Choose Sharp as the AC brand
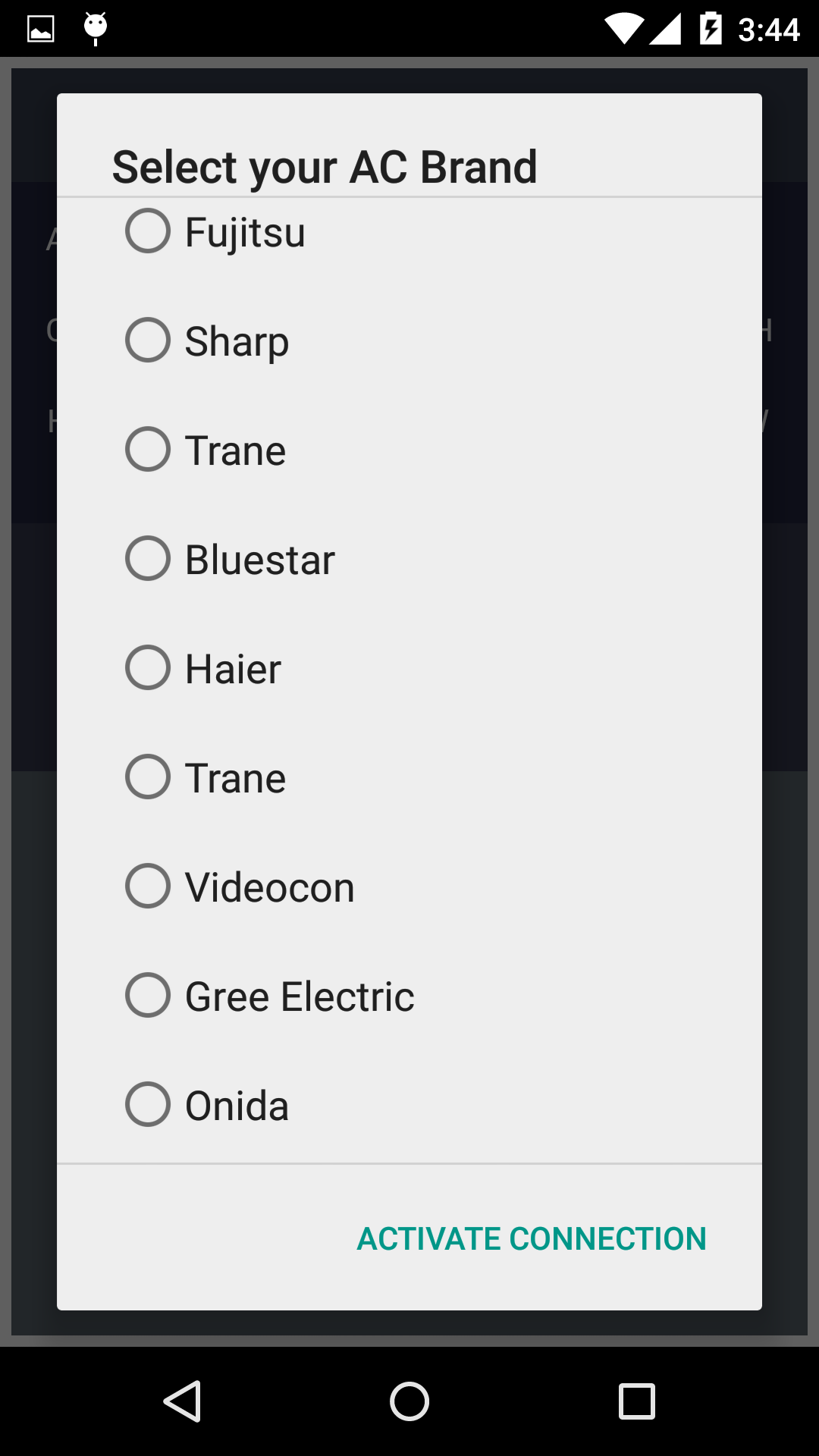Screen dimensions: 819x1456 148,340
